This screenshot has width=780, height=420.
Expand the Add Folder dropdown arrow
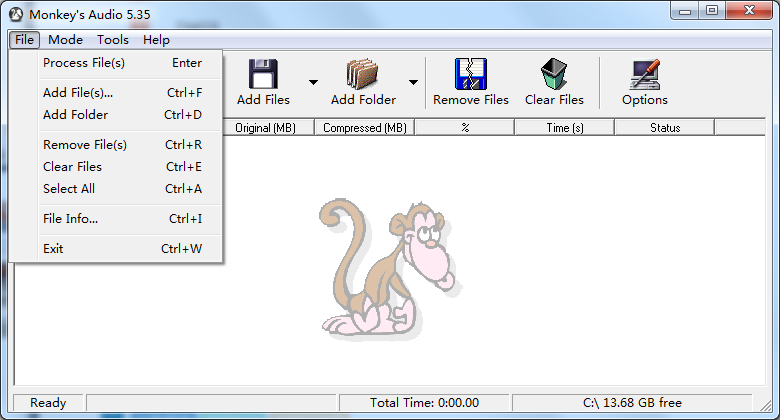(x=413, y=82)
